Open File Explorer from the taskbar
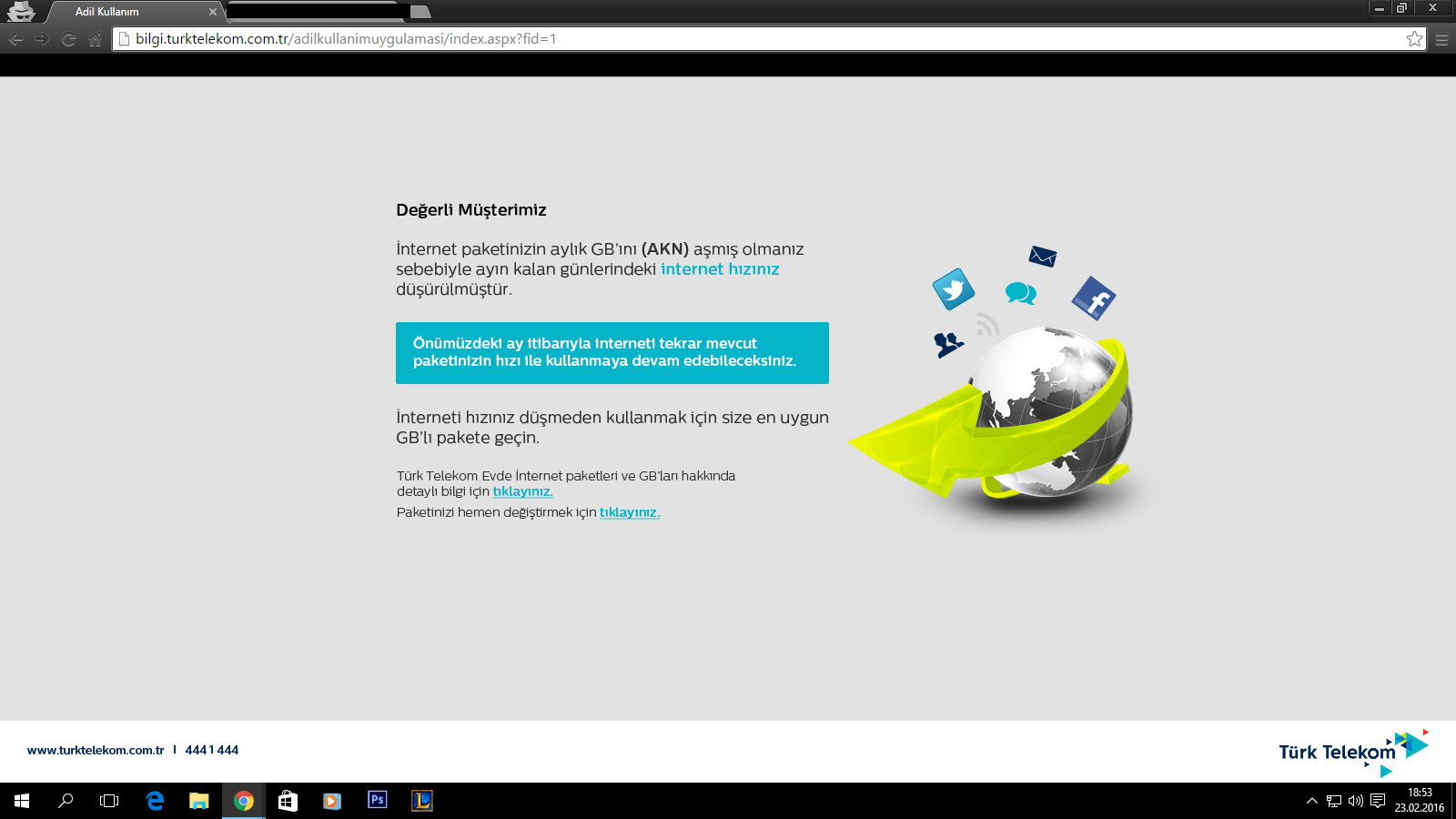 (198, 801)
